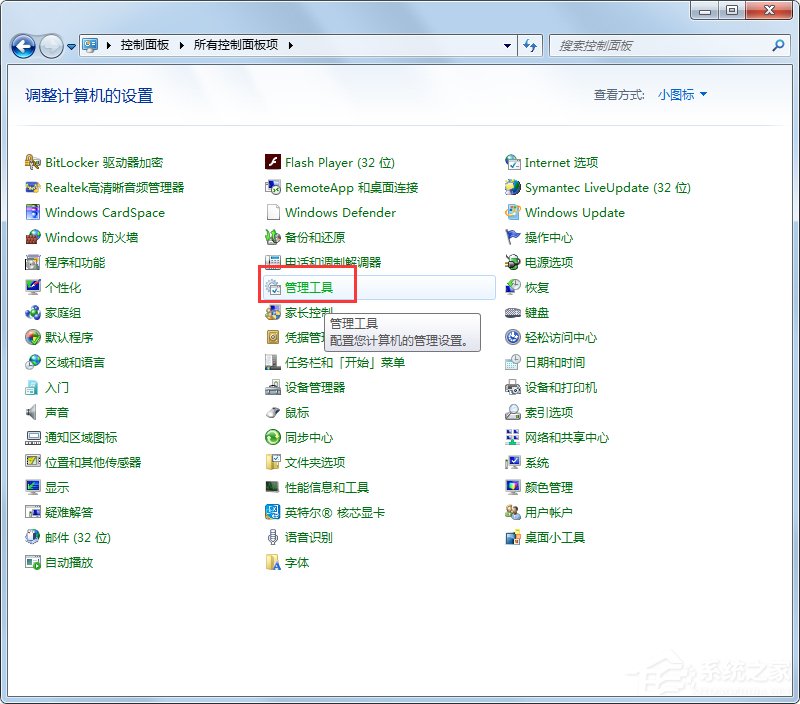Open 字体 viewer
This screenshot has width=800, height=704.
coord(296,562)
